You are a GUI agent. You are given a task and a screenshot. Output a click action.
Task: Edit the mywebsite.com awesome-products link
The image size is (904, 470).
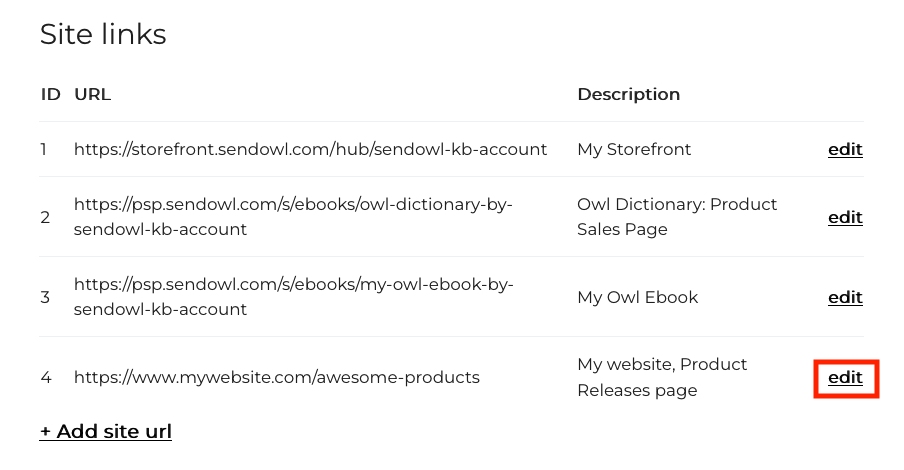(845, 377)
